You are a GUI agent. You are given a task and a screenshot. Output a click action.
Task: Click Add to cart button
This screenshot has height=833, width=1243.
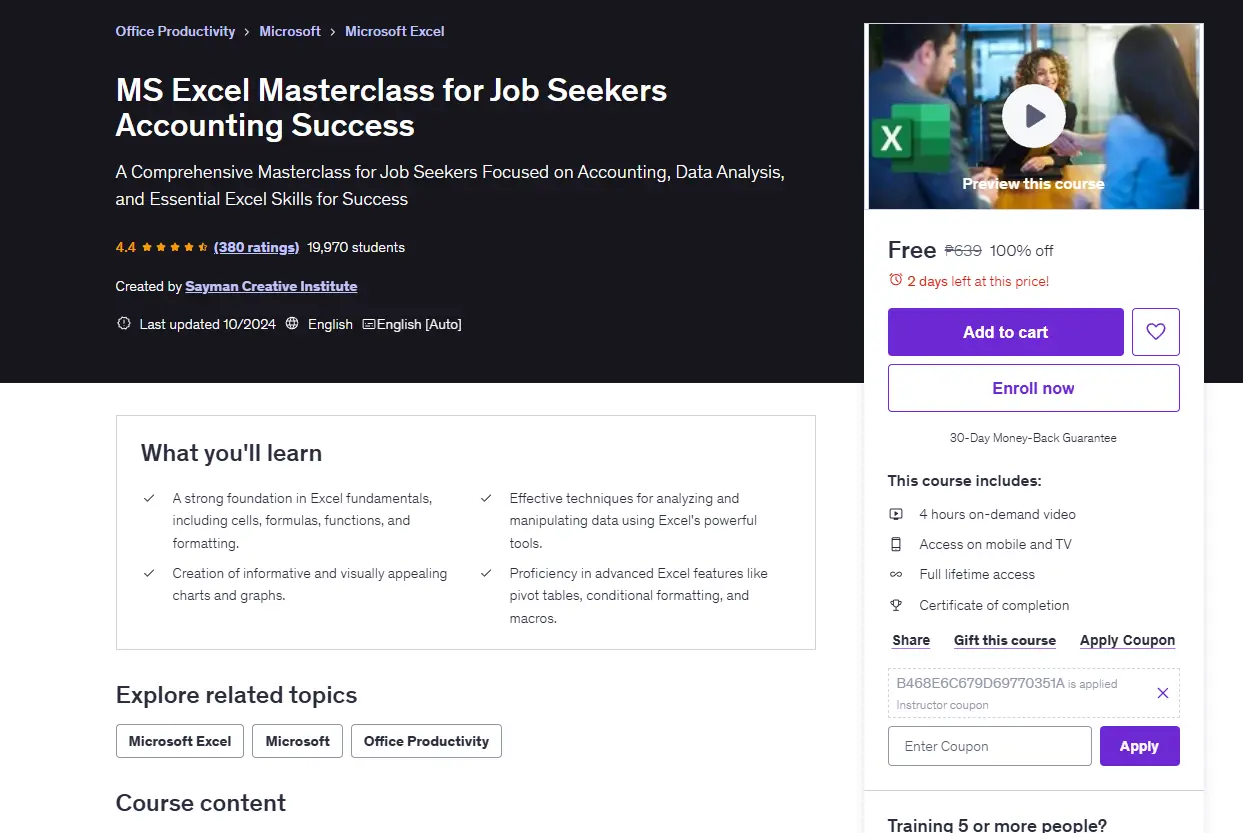coord(1006,332)
